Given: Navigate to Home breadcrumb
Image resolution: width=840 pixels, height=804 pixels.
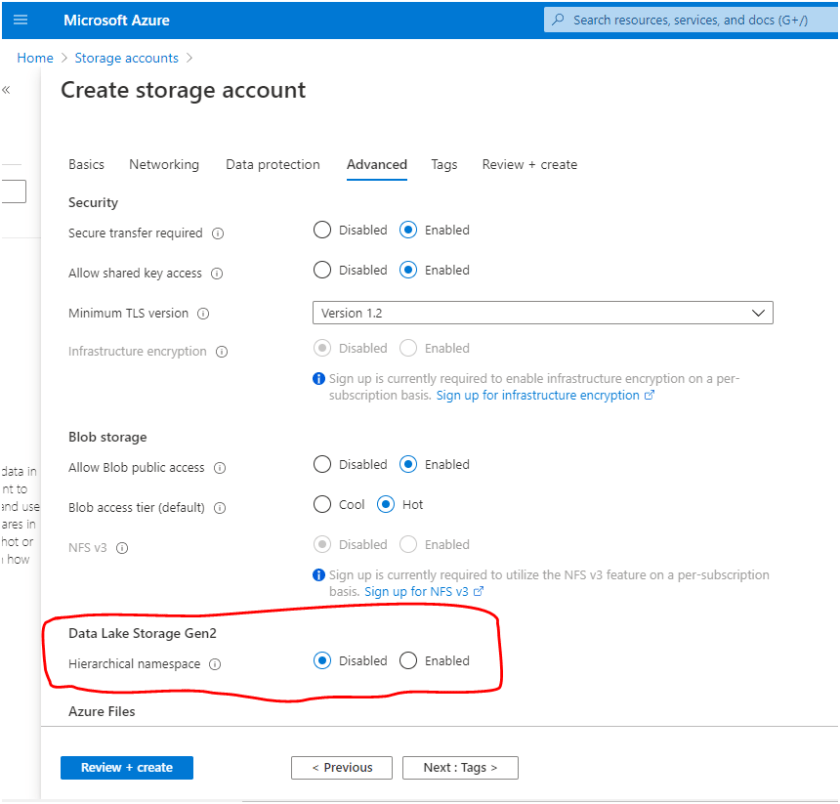Looking at the screenshot, I should [35, 58].
